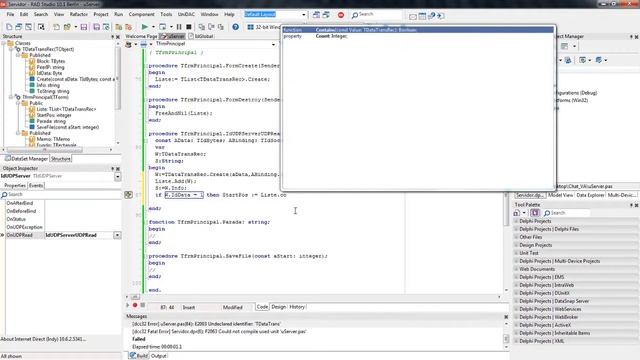Expand the Unit Test category in Tool Palette

516,253
